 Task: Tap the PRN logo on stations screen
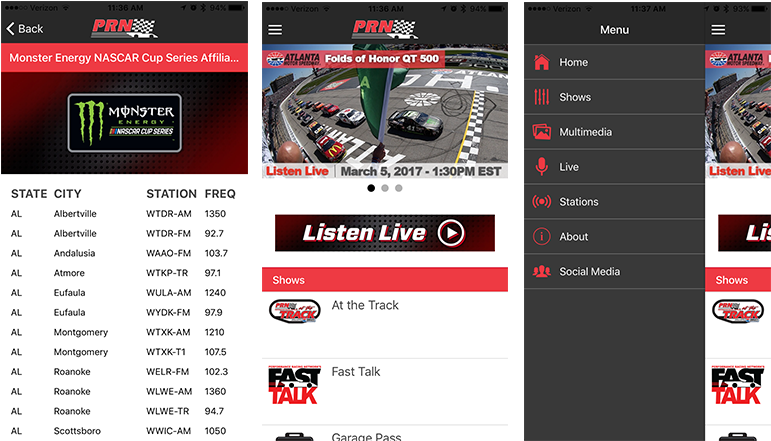(125, 29)
